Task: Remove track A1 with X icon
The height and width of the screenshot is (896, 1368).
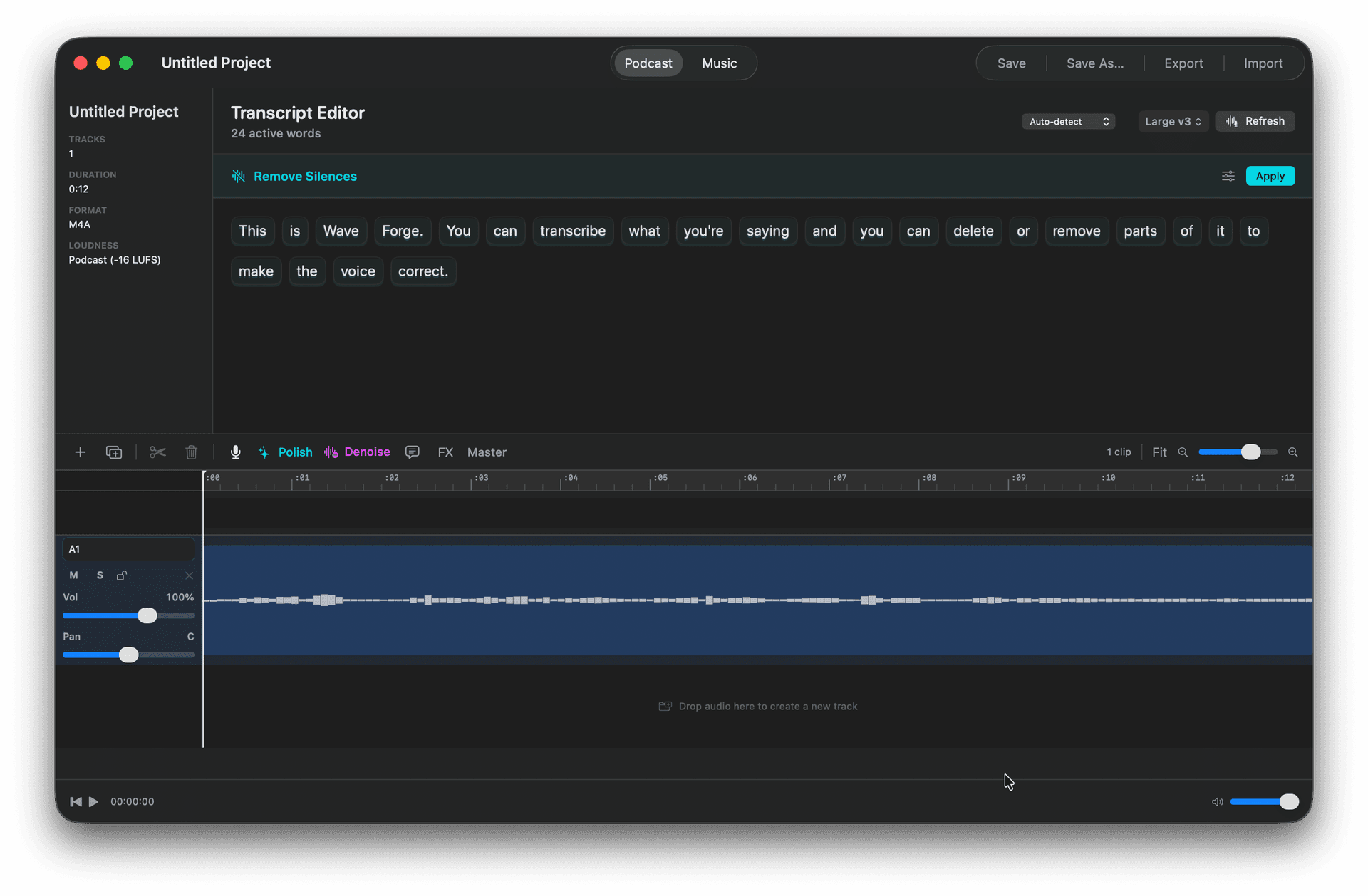Action: click(x=189, y=575)
